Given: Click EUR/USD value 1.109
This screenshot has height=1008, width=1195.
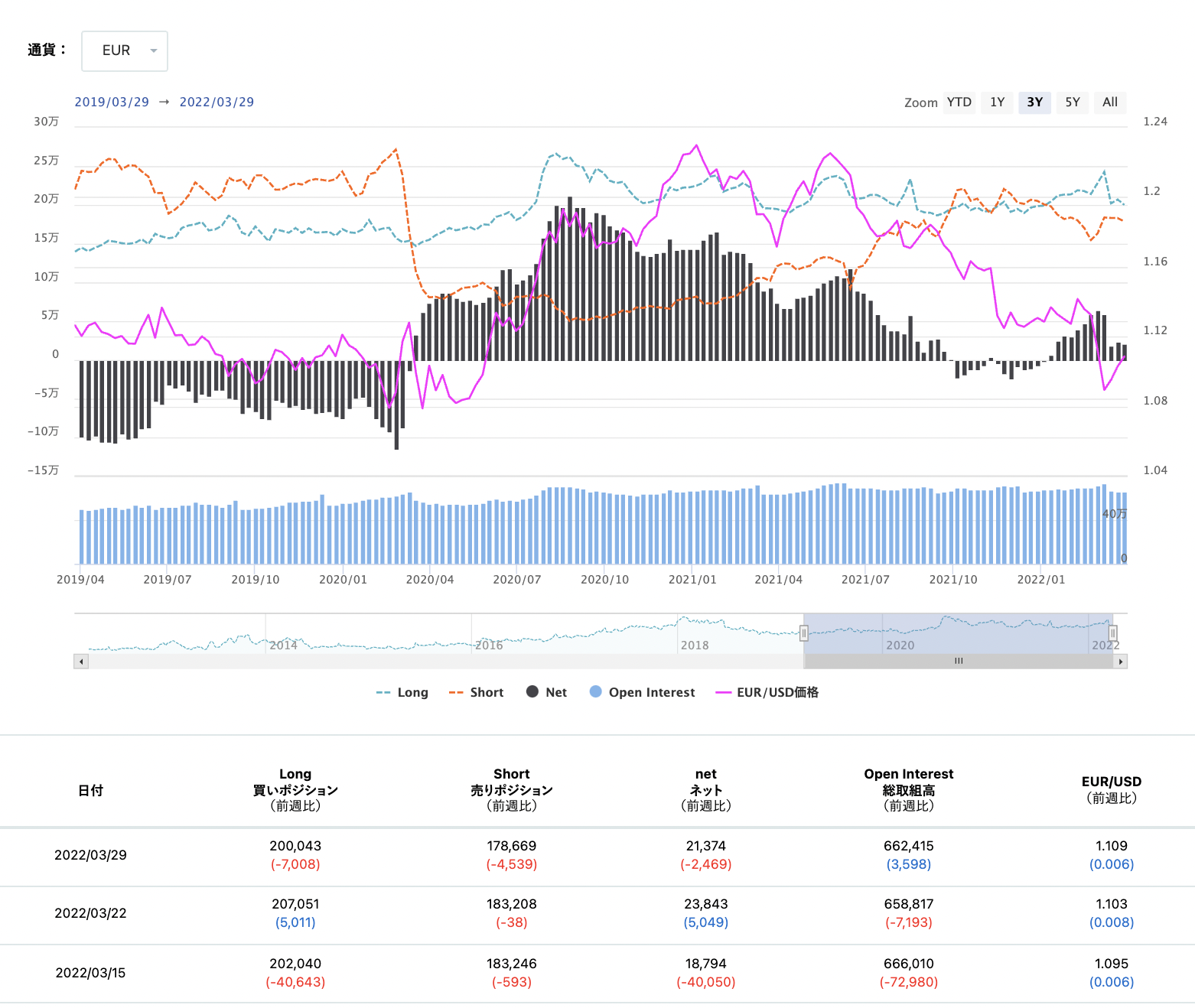Looking at the screenshot, I should tap(1112, 846).
